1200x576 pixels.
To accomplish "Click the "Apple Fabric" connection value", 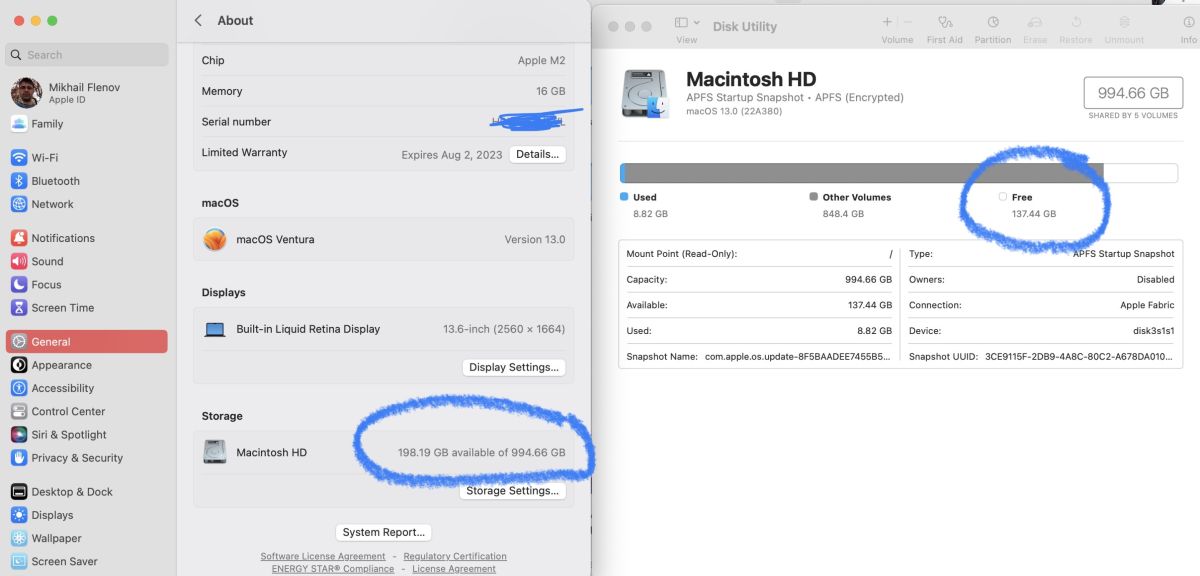I will (1147, 305).
